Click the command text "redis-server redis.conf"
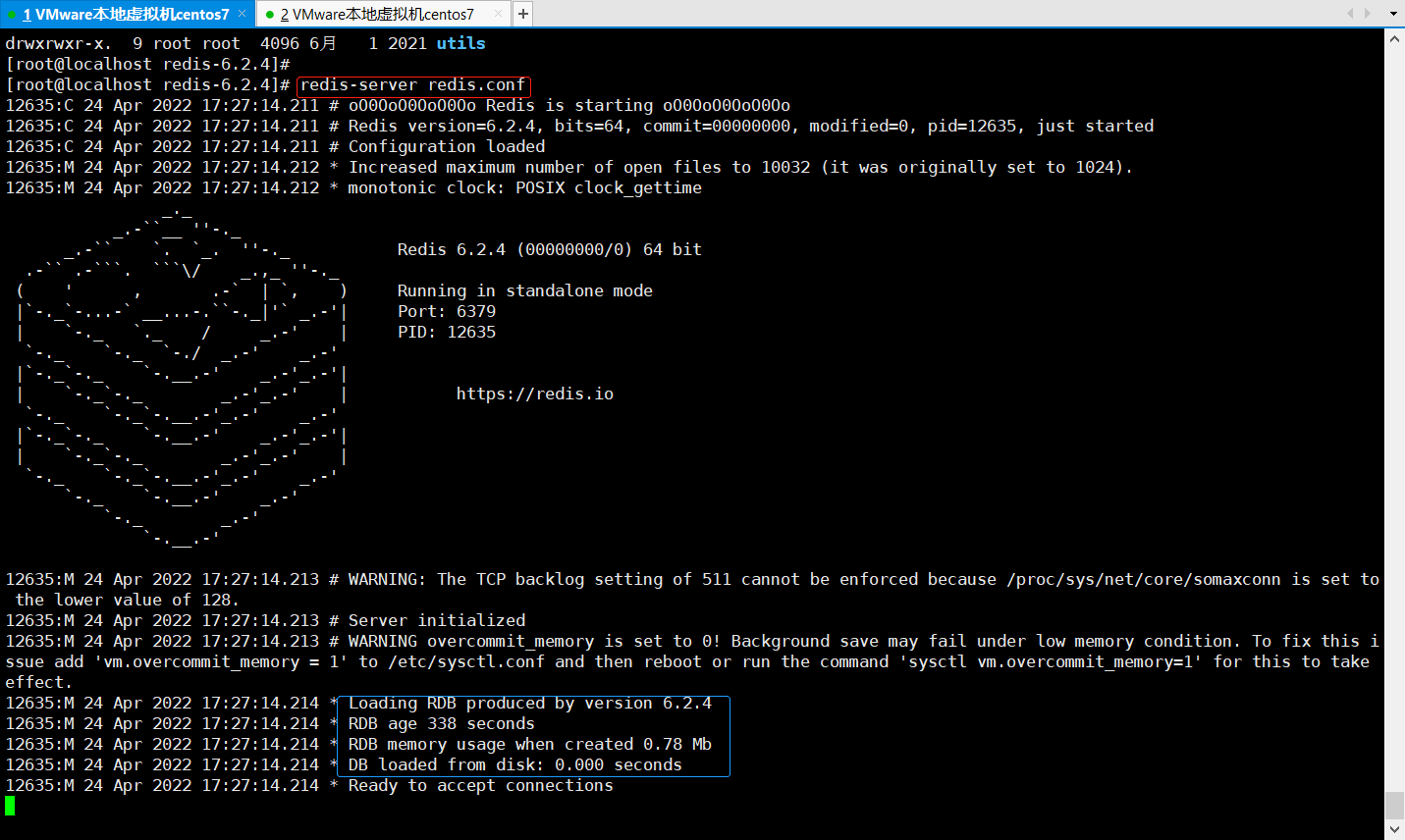The image size is (1405, 840). click(x=412, y=85)
